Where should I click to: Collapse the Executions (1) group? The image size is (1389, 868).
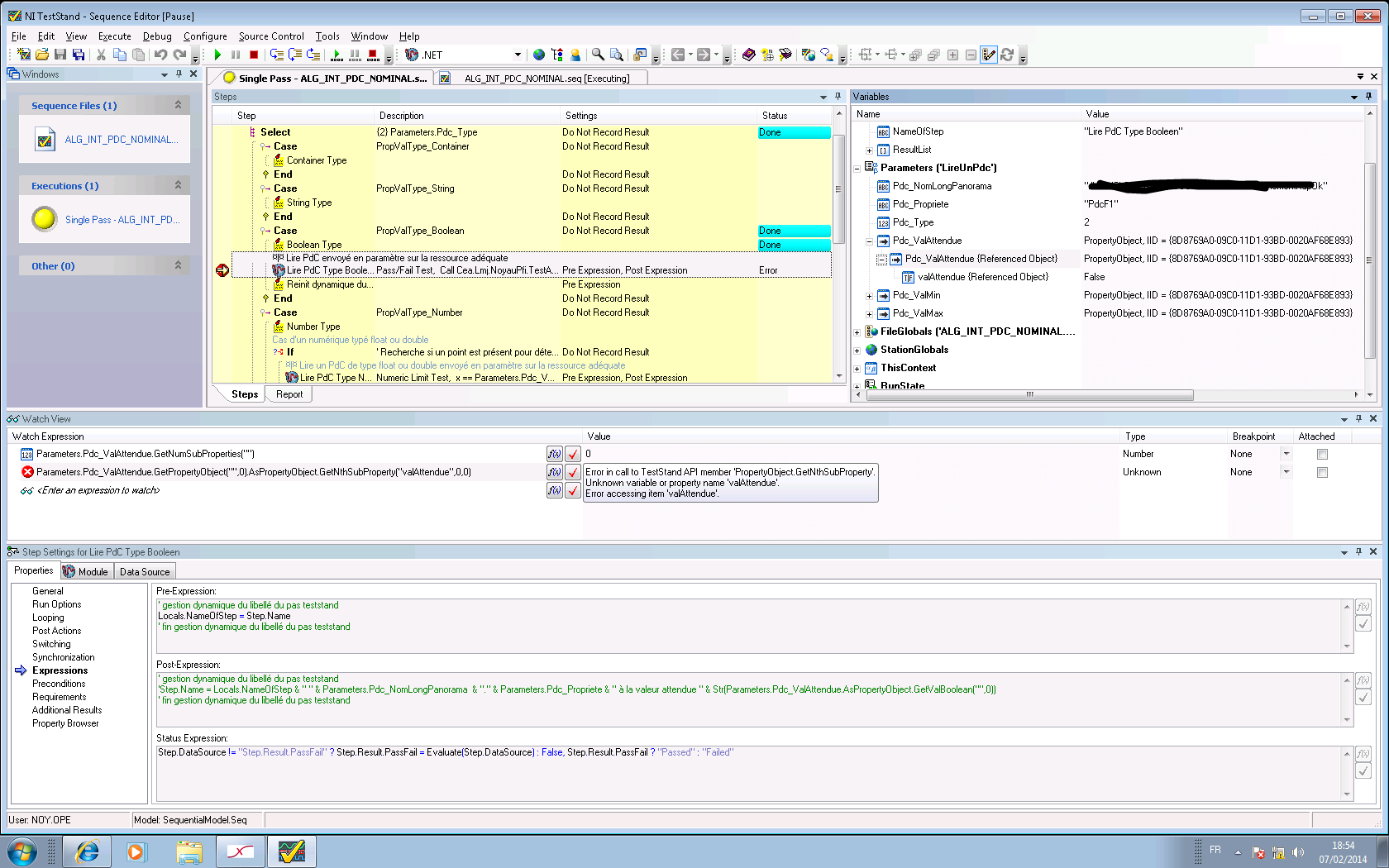(x=178, y=185)
